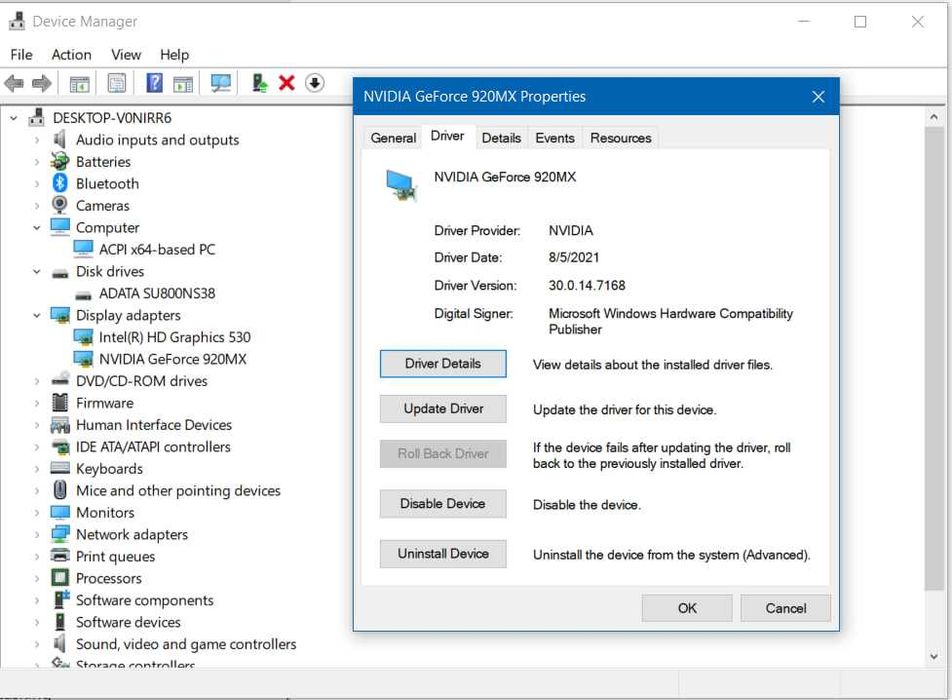The height and width of the screenshot is (700, 952).
Task: Click the Software components icon
Action: tap(61, 599)
